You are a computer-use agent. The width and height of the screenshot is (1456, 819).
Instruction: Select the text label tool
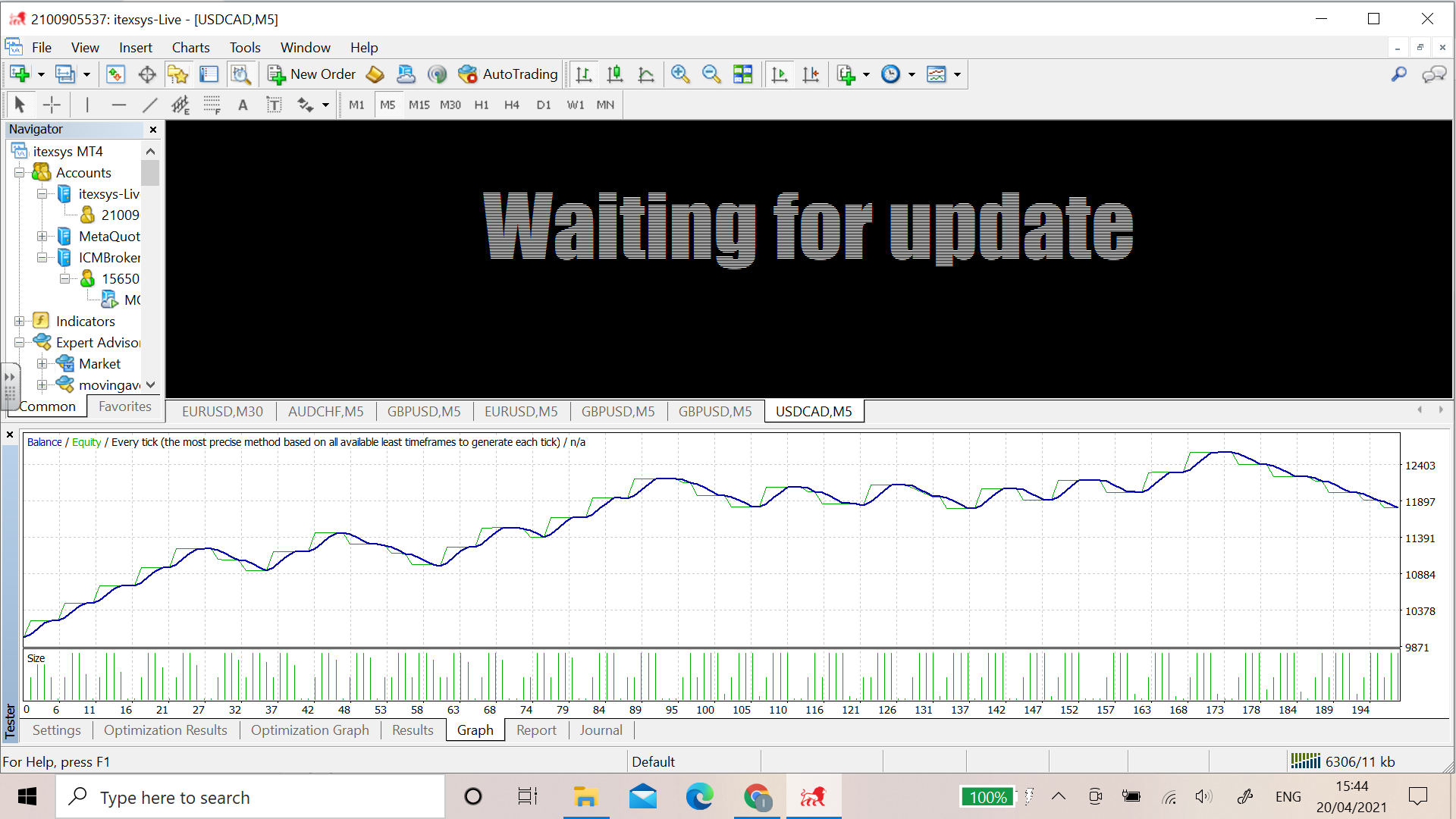pyautogui.click(x=274, y=105)
